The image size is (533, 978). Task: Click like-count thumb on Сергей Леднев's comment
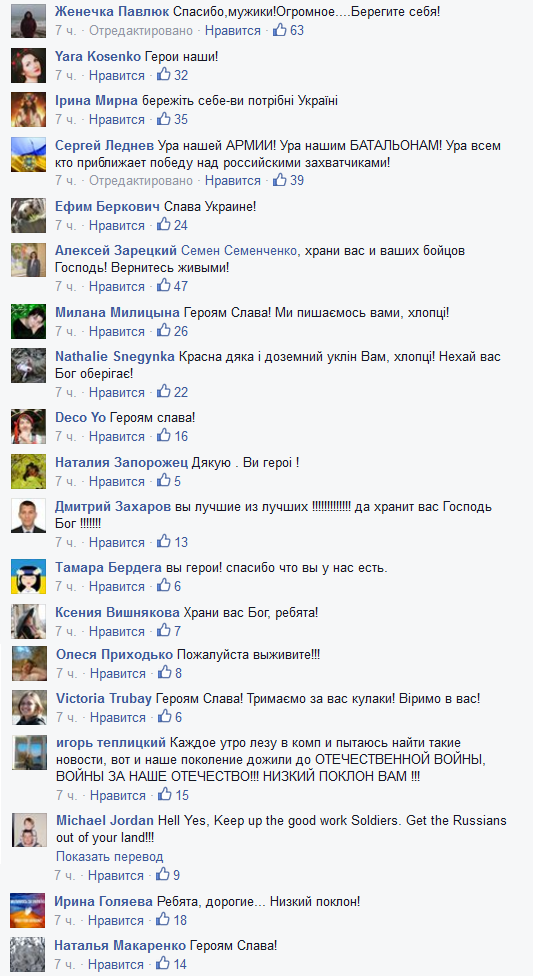[280, 180]
